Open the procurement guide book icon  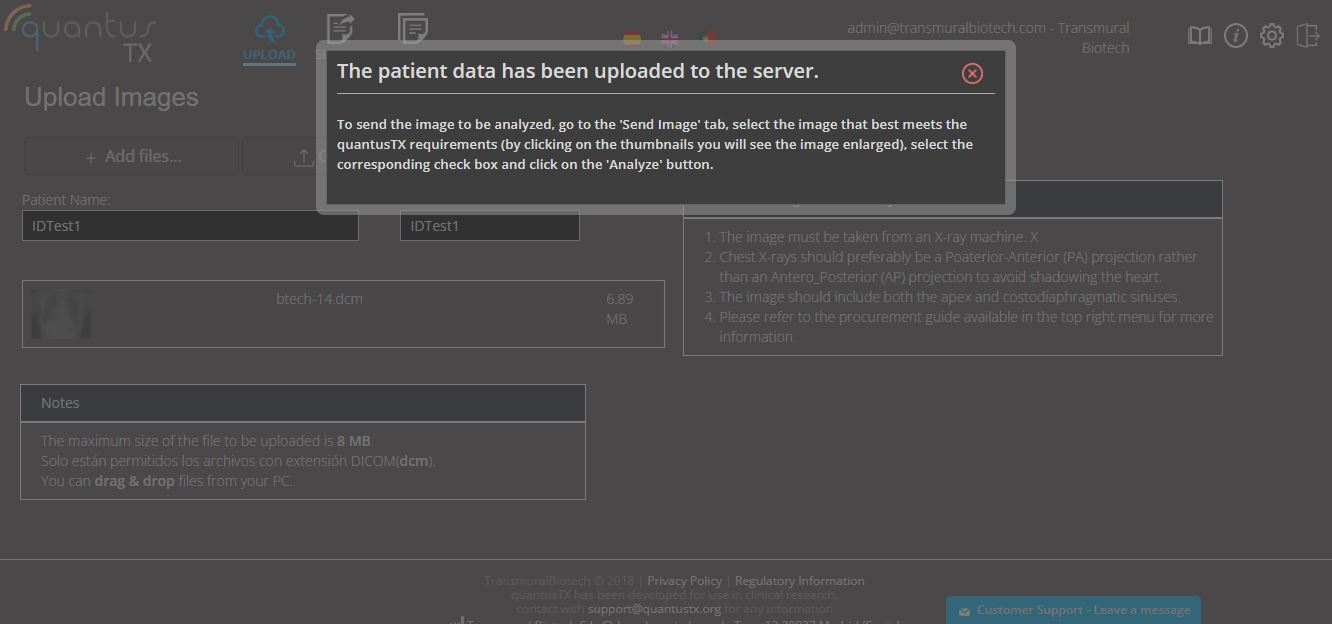(x=1200, y=36)
